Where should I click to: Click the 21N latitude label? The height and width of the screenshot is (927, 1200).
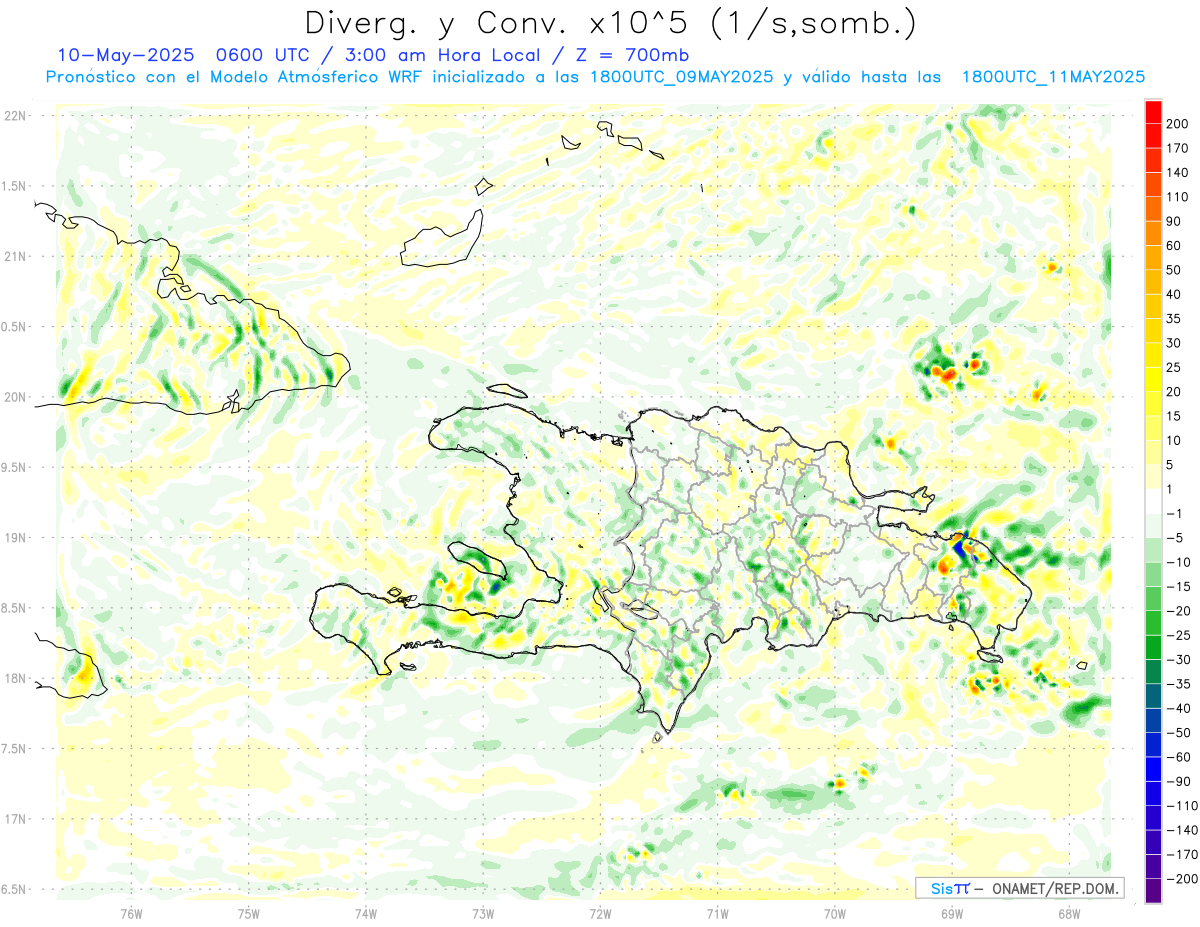tap(15, 257)
